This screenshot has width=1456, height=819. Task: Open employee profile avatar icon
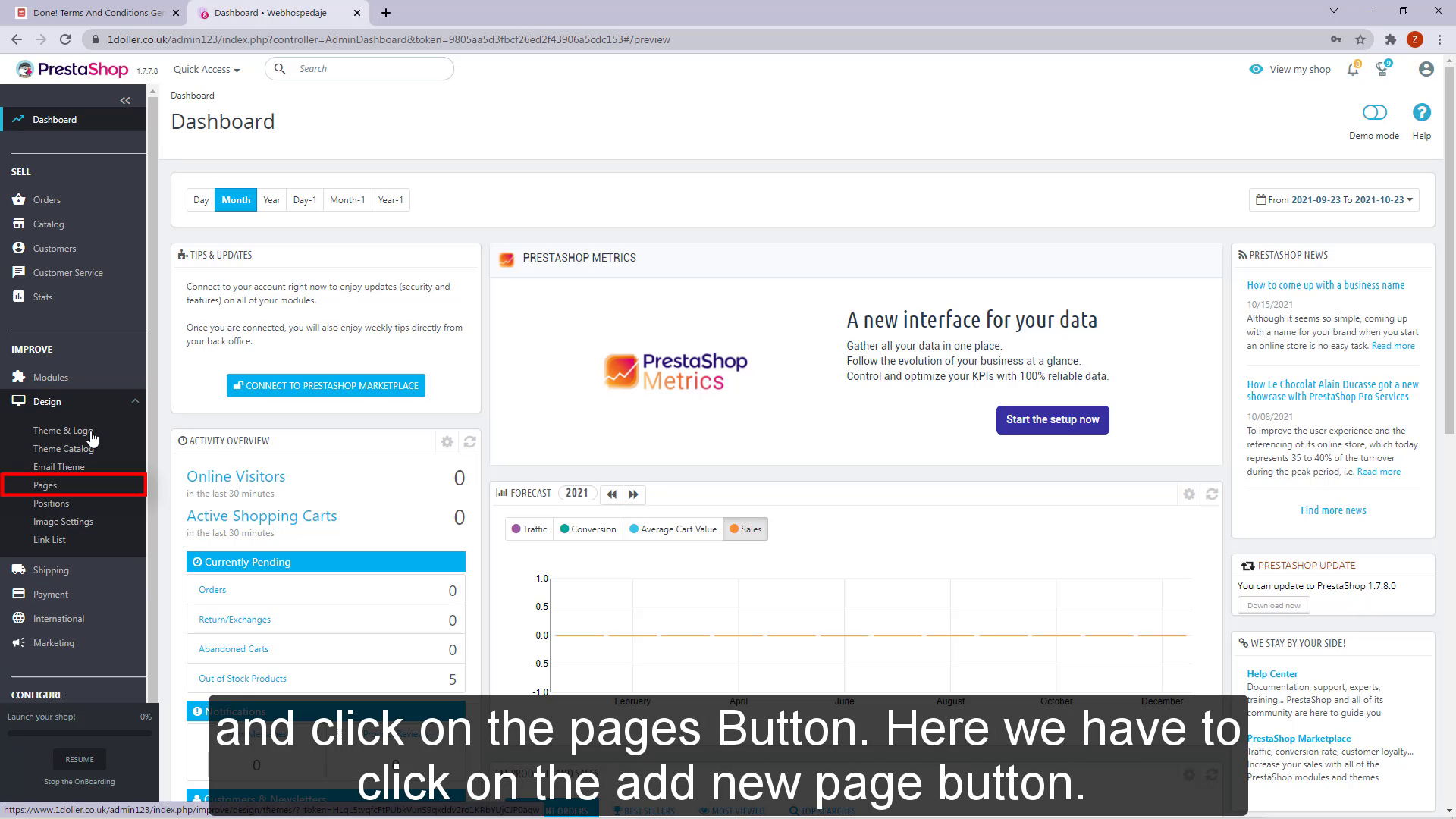[1426, 69]
